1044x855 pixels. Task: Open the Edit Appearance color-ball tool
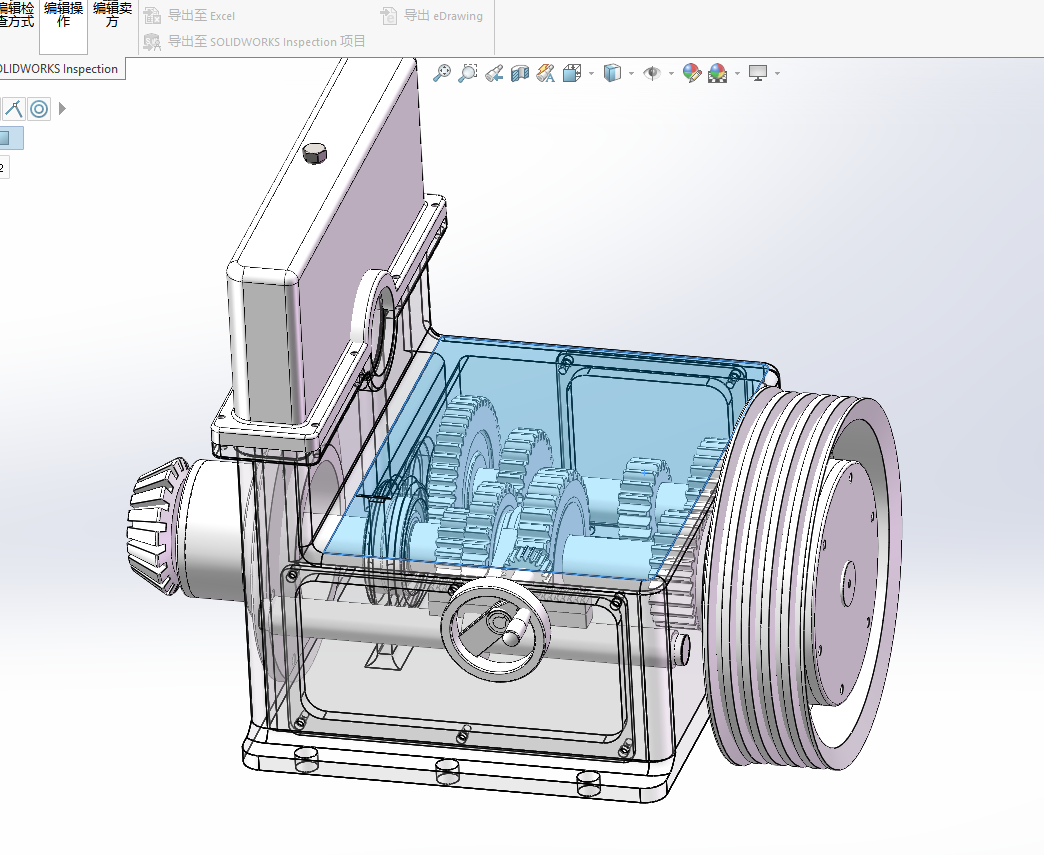(x=692, y=73)
